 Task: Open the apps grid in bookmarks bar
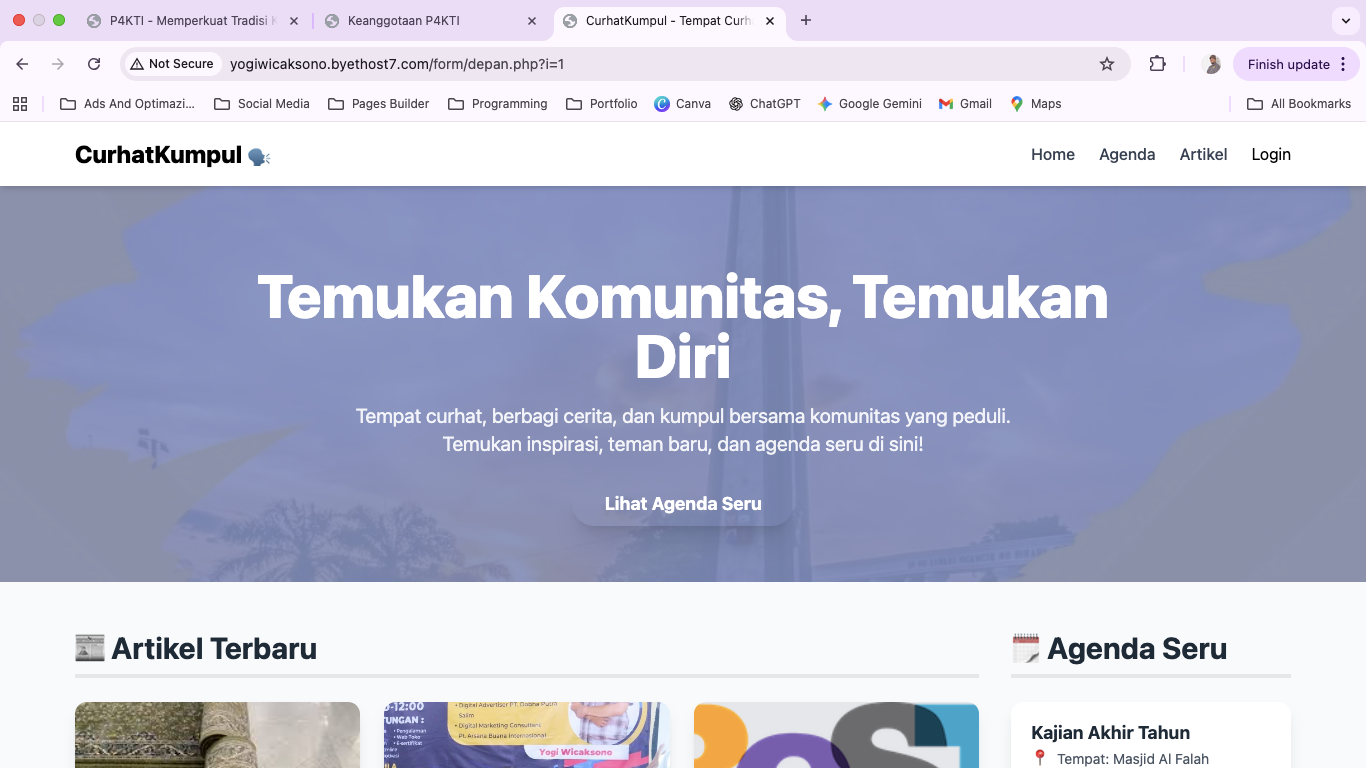click(20, 104)
